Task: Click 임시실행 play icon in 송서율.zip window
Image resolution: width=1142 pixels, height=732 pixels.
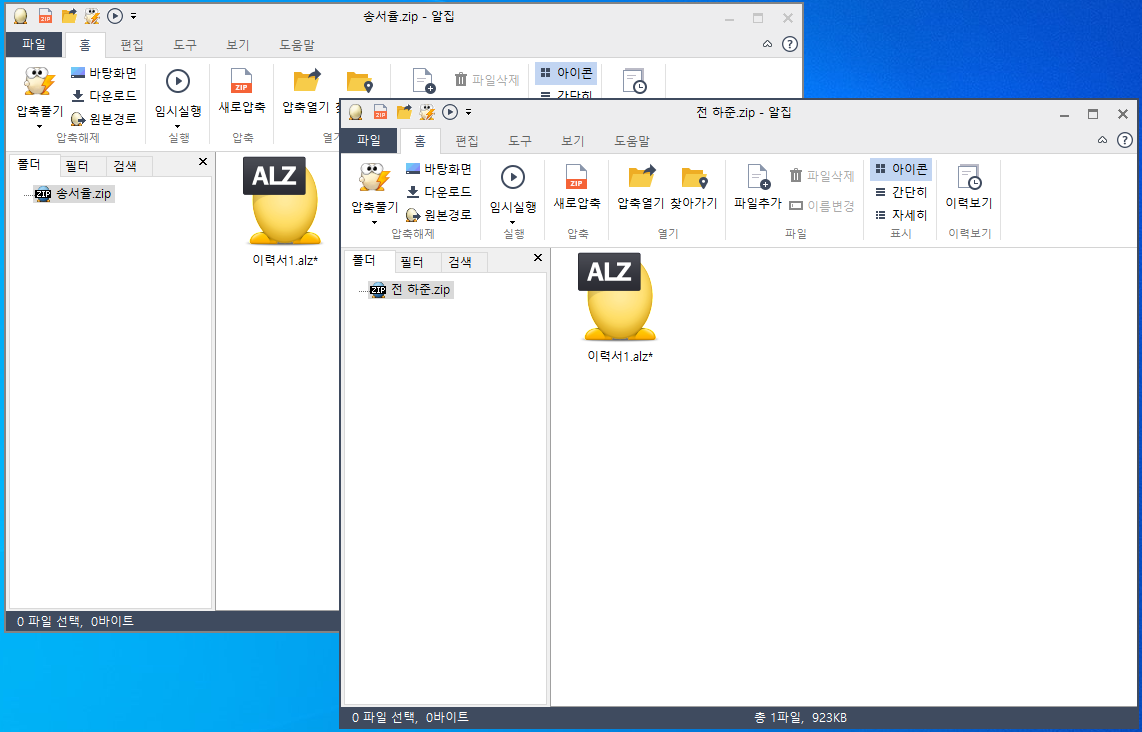Action: (178, 81)
